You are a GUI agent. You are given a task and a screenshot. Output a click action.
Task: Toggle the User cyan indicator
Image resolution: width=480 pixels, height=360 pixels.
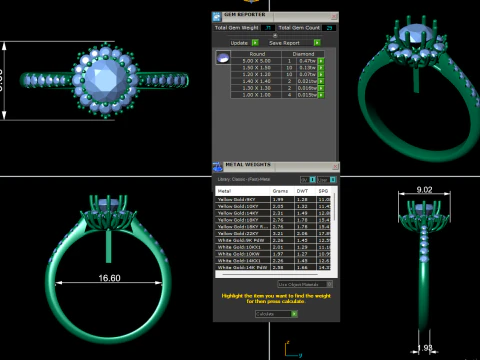coord(333,180)
